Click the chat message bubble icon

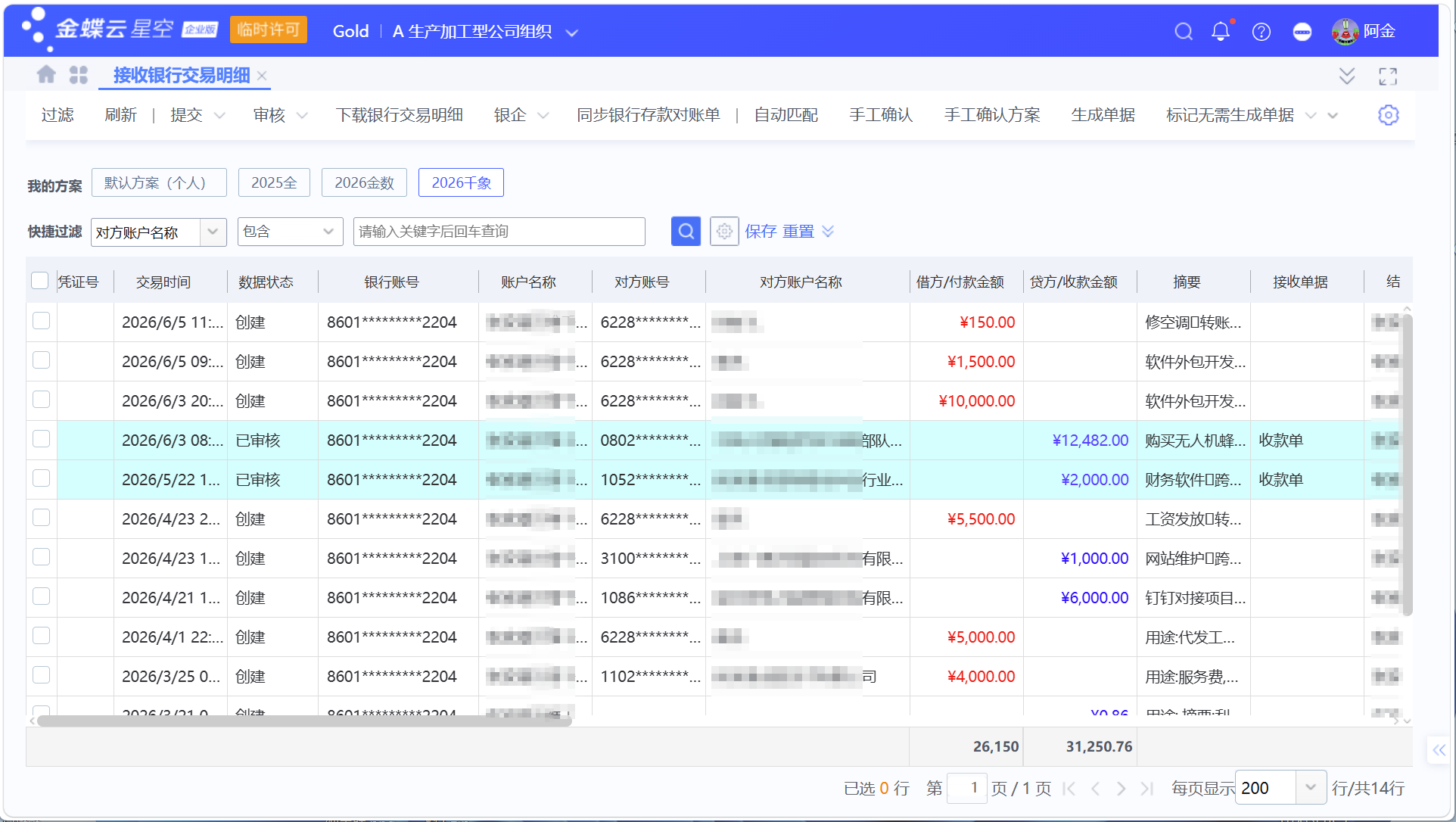click(1302, 31)
